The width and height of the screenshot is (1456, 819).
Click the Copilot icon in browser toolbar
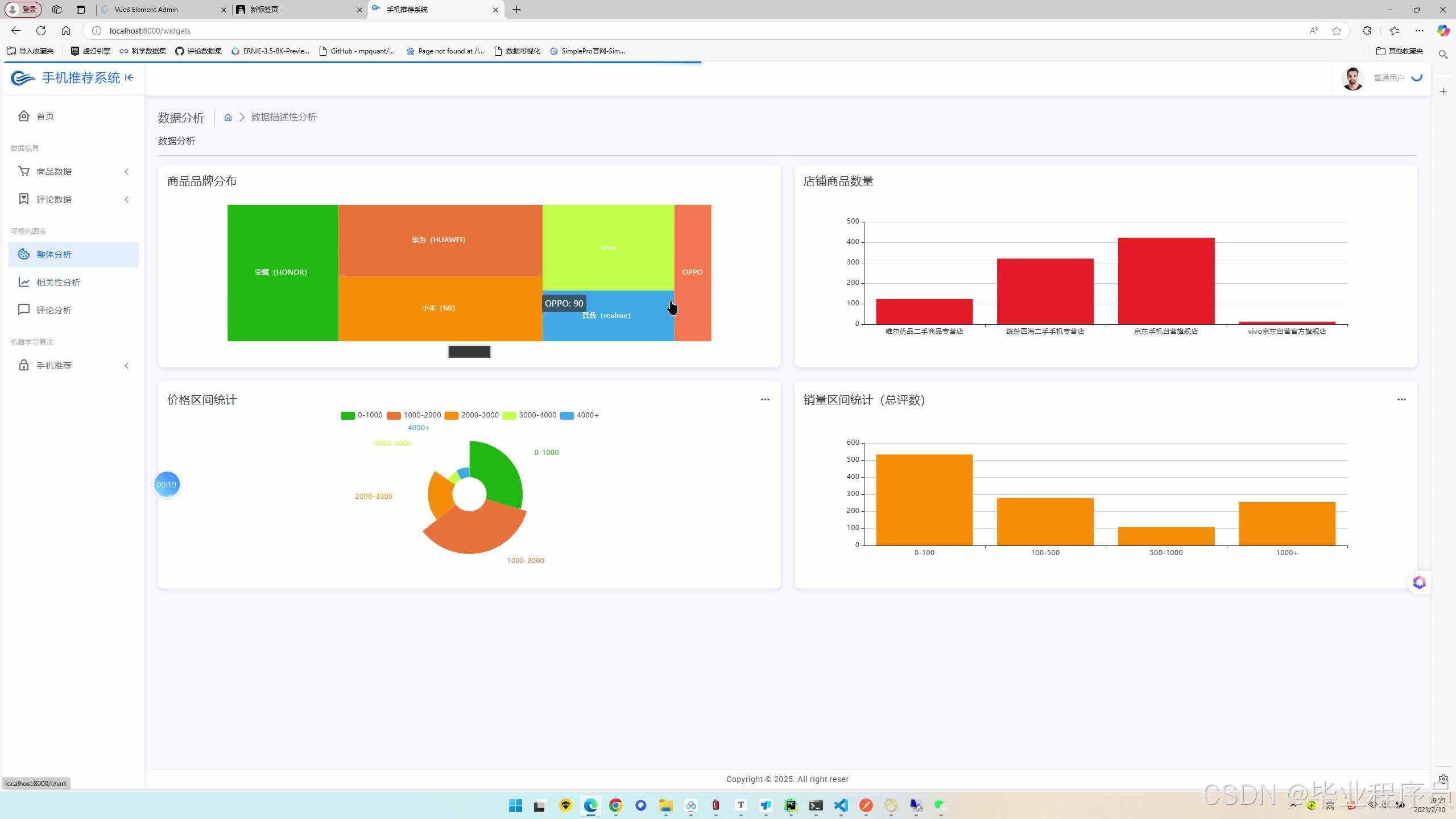coord(1443,31)
